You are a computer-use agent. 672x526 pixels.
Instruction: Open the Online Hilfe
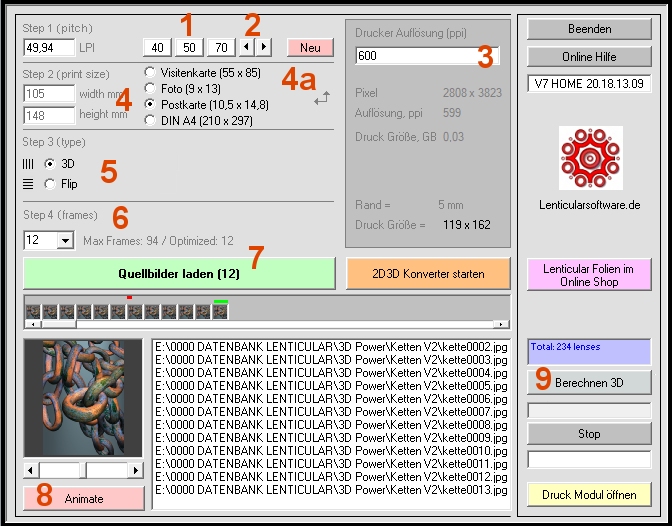[589, 56]
